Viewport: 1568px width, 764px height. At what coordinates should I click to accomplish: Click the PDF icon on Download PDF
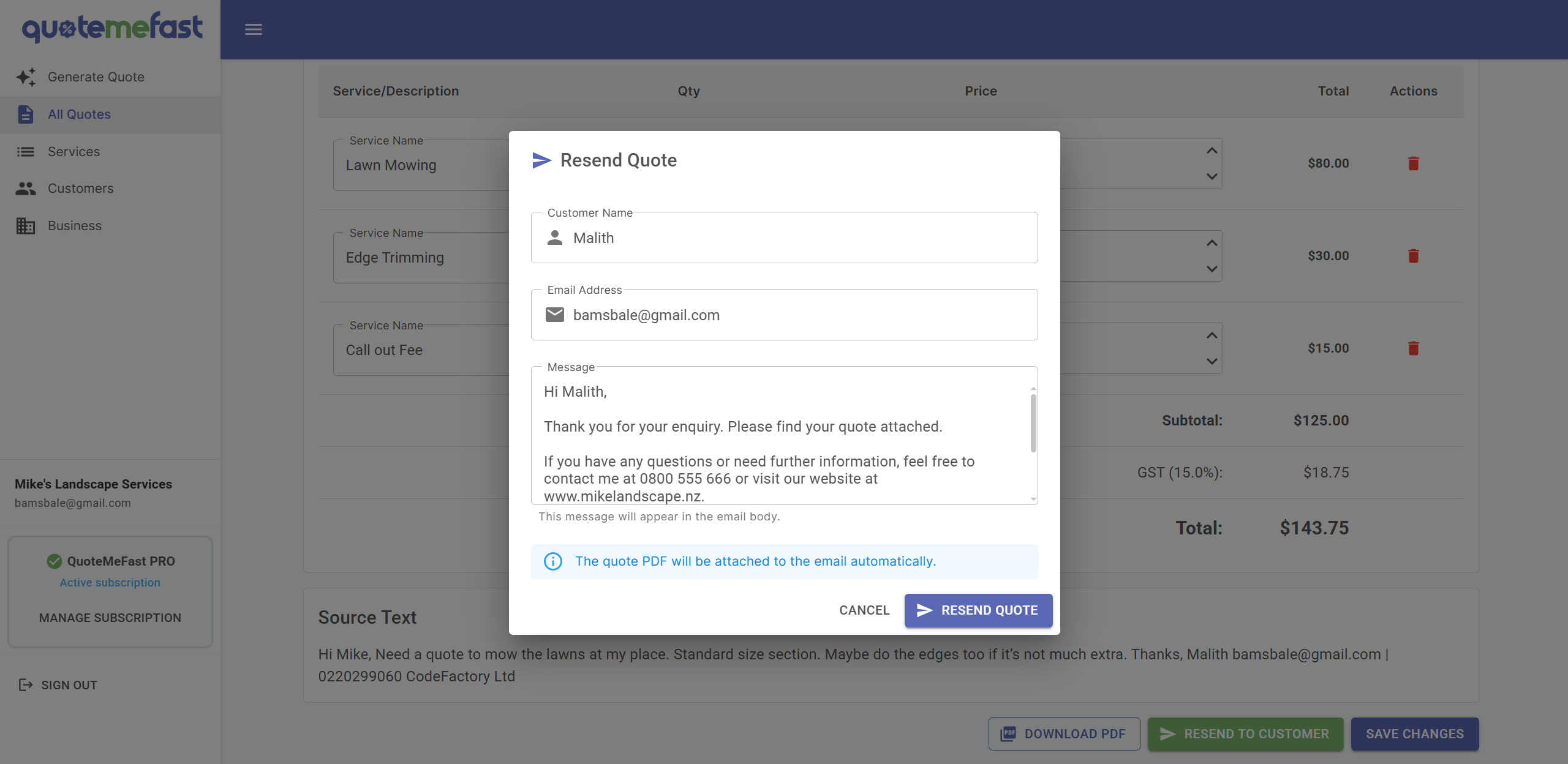(1008, 734)
